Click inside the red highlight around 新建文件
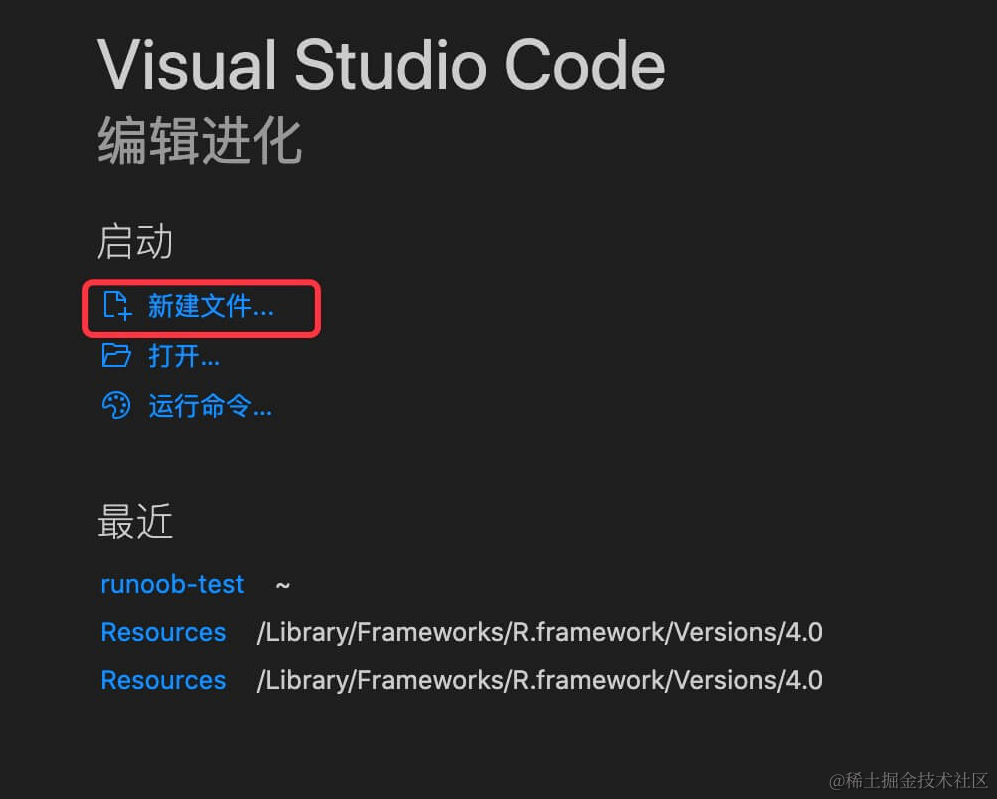 200,308
